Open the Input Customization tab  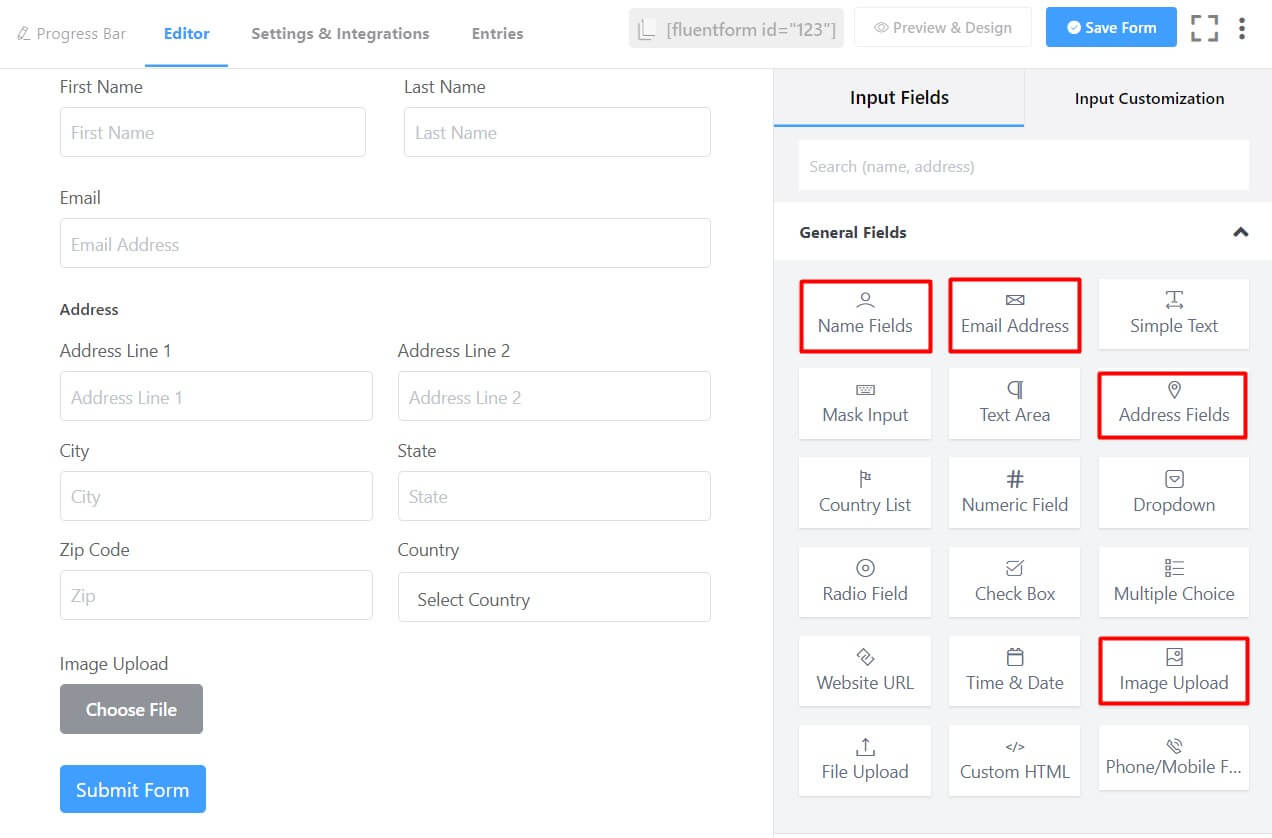(1148, 98)
